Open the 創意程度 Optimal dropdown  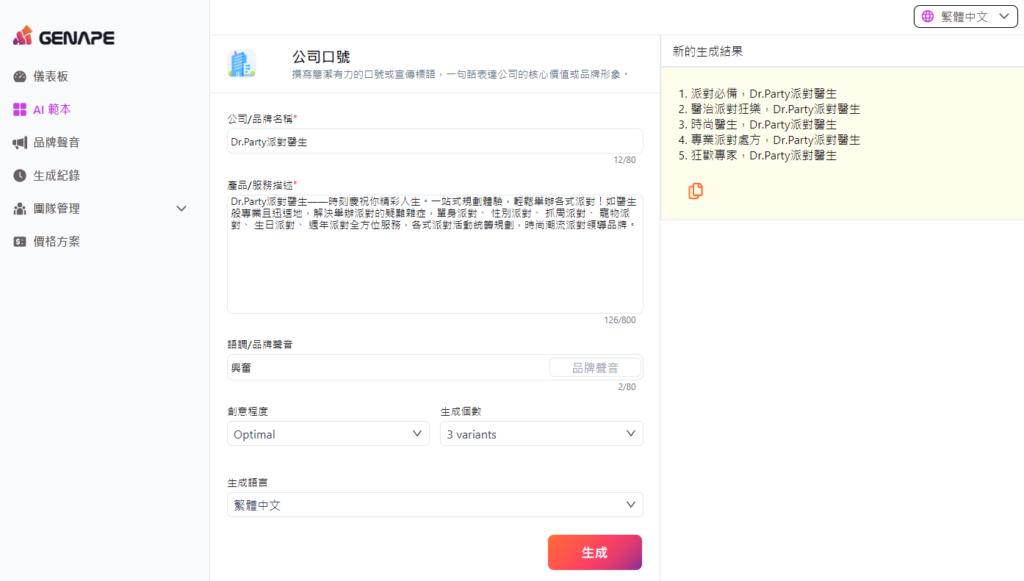click(328, 433)
